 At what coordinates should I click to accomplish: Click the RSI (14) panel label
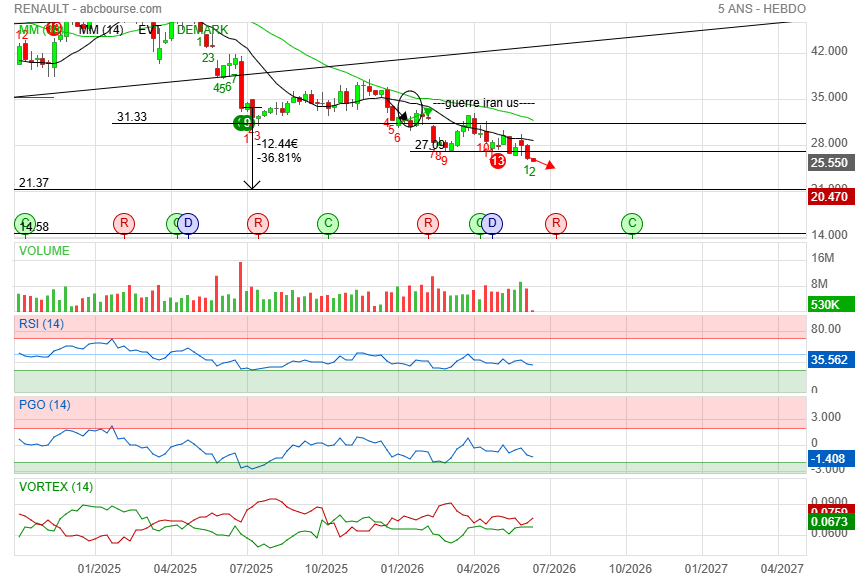point(41,324)
